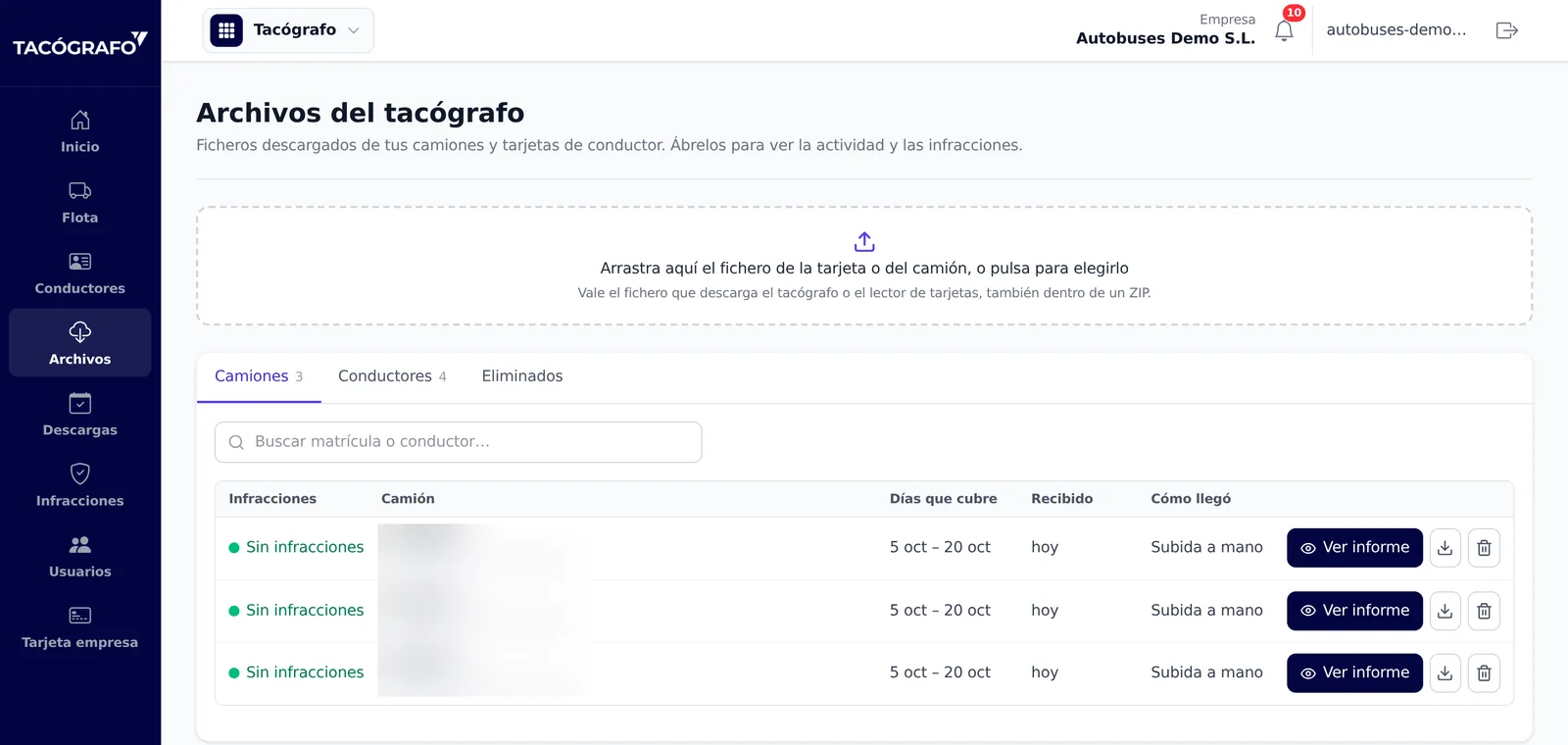This screenshot has width=1568, height=745.
Task: Delete the second truck file
Action: pos(1484,611)
